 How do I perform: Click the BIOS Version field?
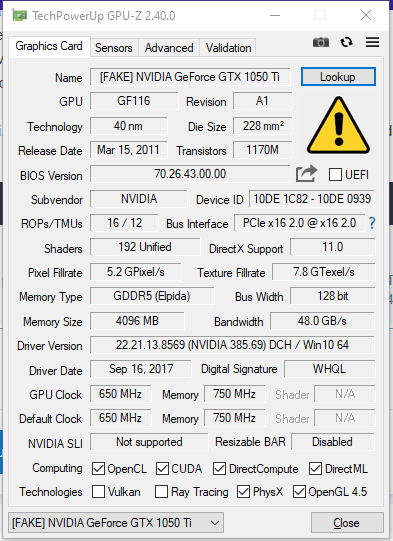[190, 174]
